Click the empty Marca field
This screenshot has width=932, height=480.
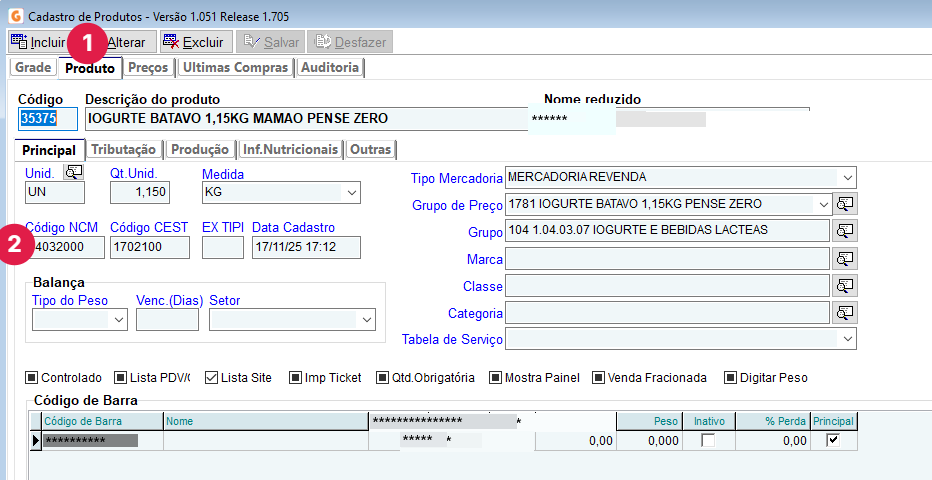click(667, 258)
